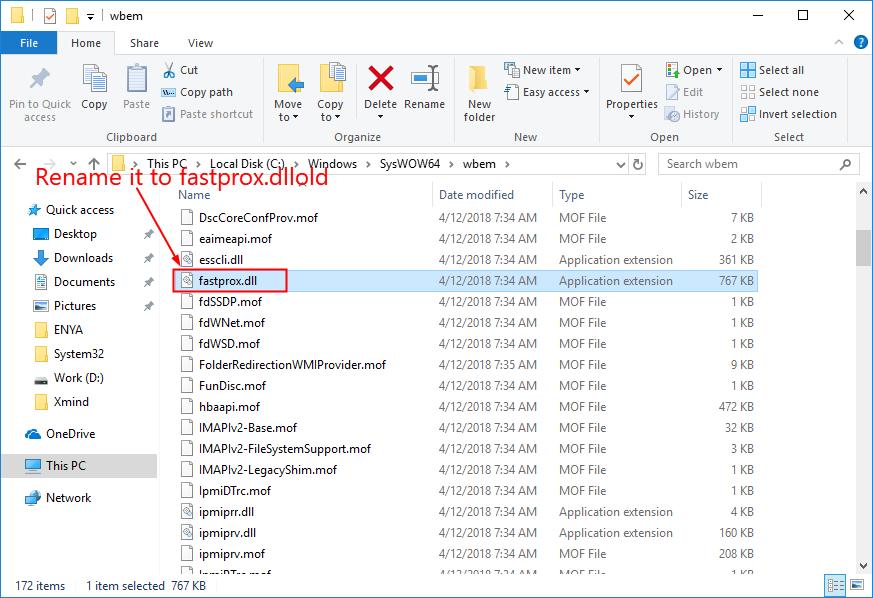Sort files by the Date modified column
Screen dimensions: 873x598
pyautogui.click(x=478, y=194)
